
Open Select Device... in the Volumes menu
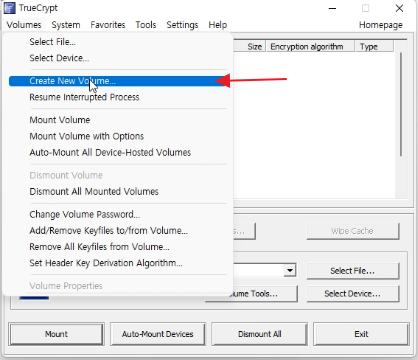coord(59,58)
